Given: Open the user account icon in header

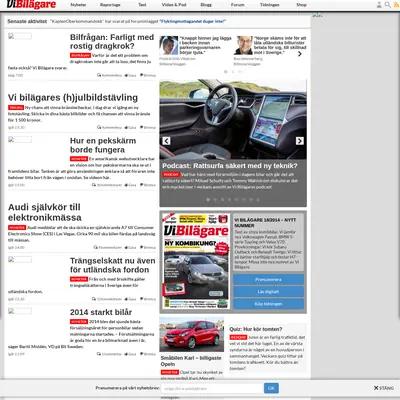Looking at the screenshot, I should [x=379, y=5].
